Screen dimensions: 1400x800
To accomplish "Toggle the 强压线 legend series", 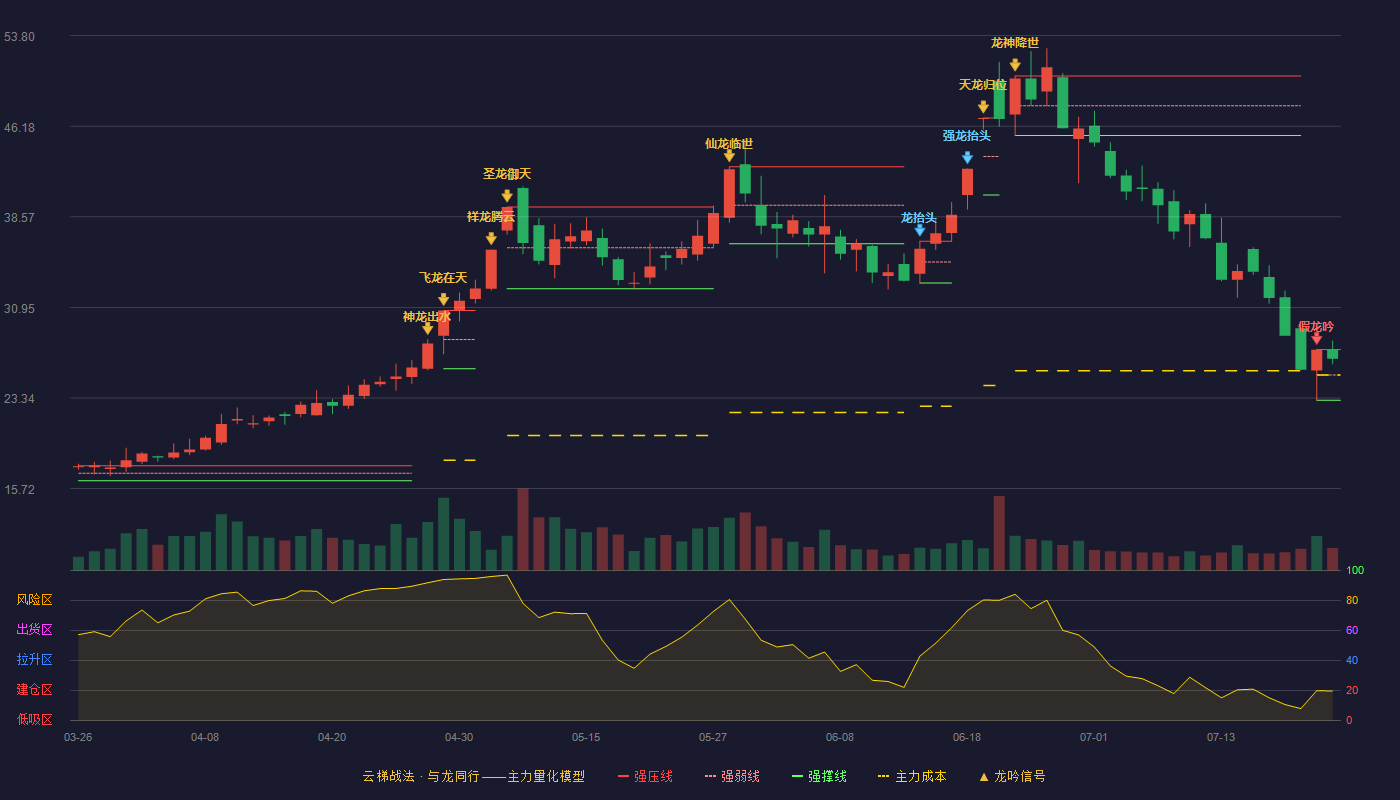I will pyautogui.click(x=645, y=776).
